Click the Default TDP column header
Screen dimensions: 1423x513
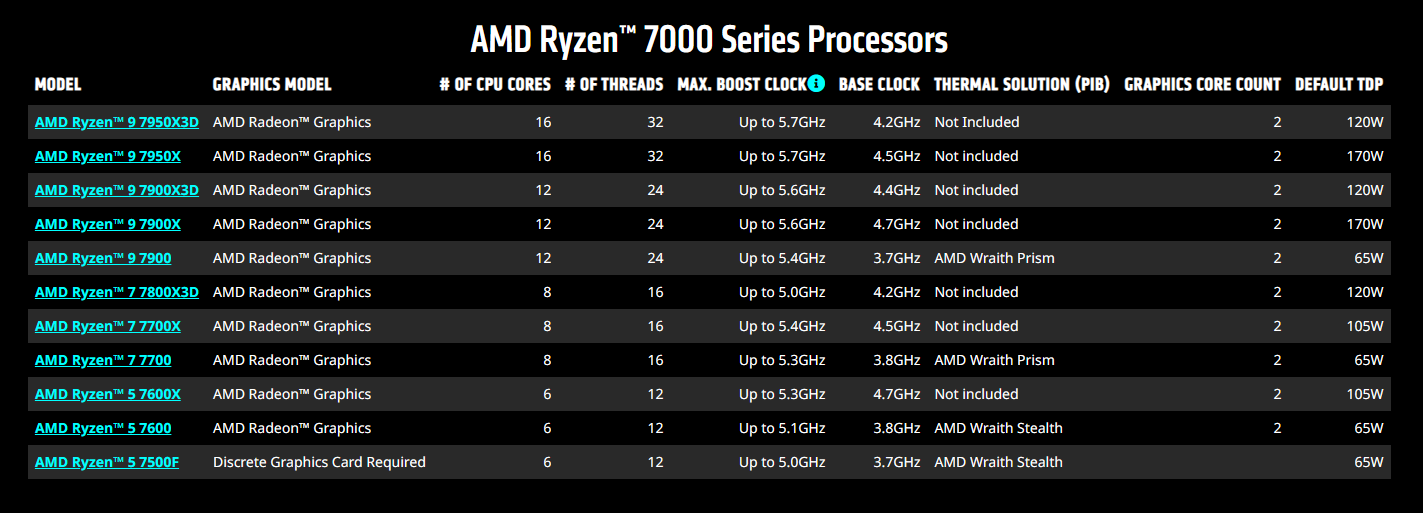1339,84
